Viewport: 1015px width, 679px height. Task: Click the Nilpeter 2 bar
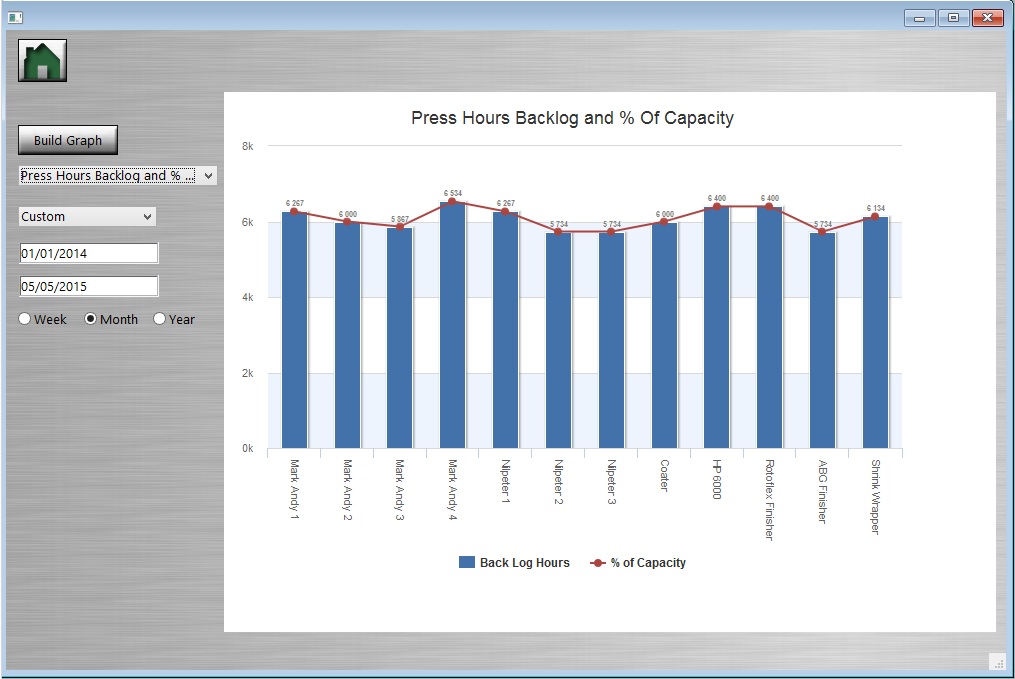pos(558,340)
